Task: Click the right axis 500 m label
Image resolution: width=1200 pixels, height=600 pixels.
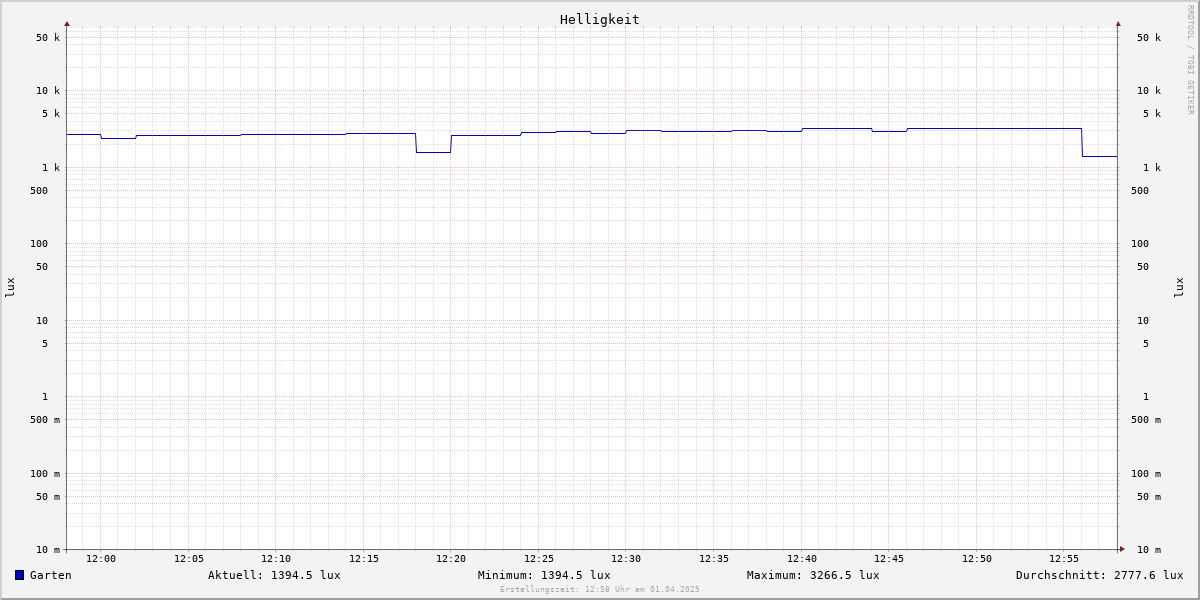Action: tap(1146, 420)
